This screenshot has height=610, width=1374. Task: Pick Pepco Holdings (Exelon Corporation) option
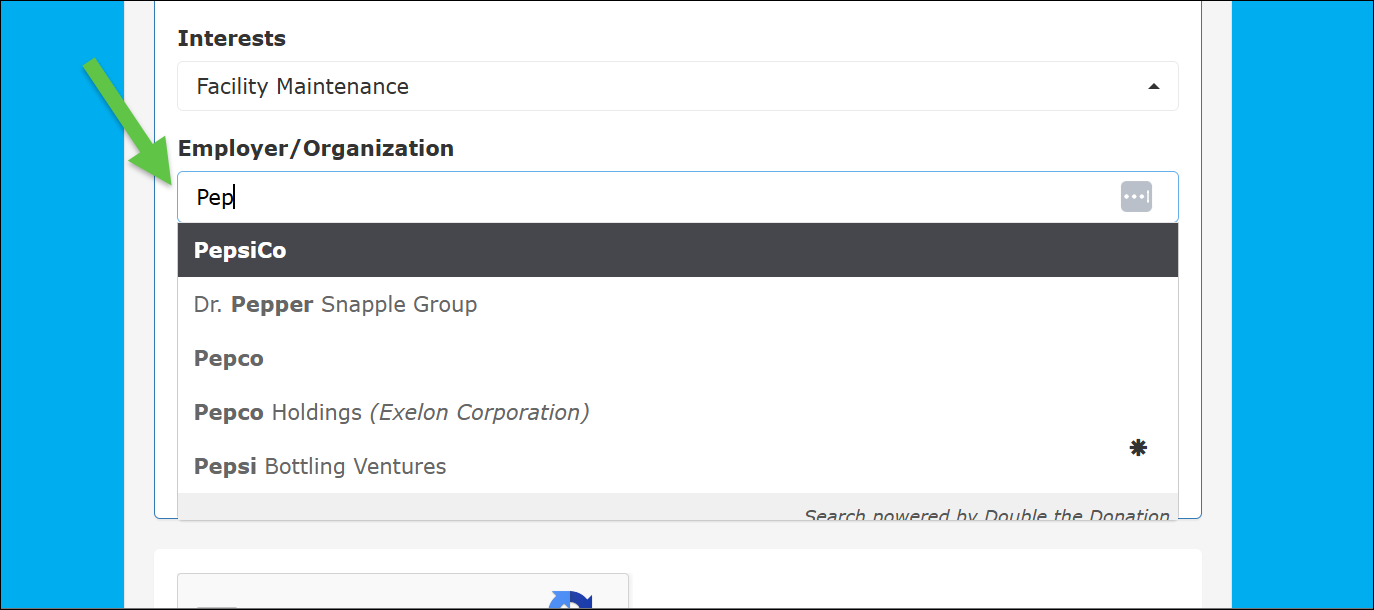(x=678, y=412)
